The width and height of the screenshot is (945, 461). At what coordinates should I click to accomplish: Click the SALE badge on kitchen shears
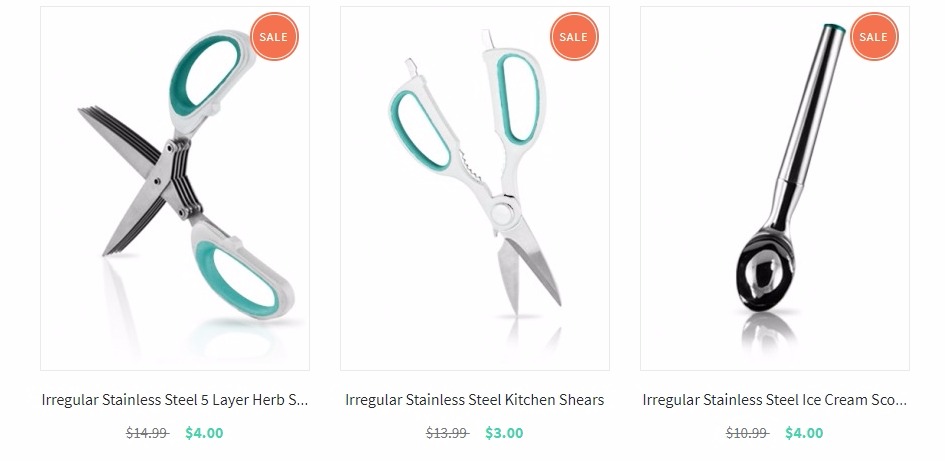coord(574,37)
